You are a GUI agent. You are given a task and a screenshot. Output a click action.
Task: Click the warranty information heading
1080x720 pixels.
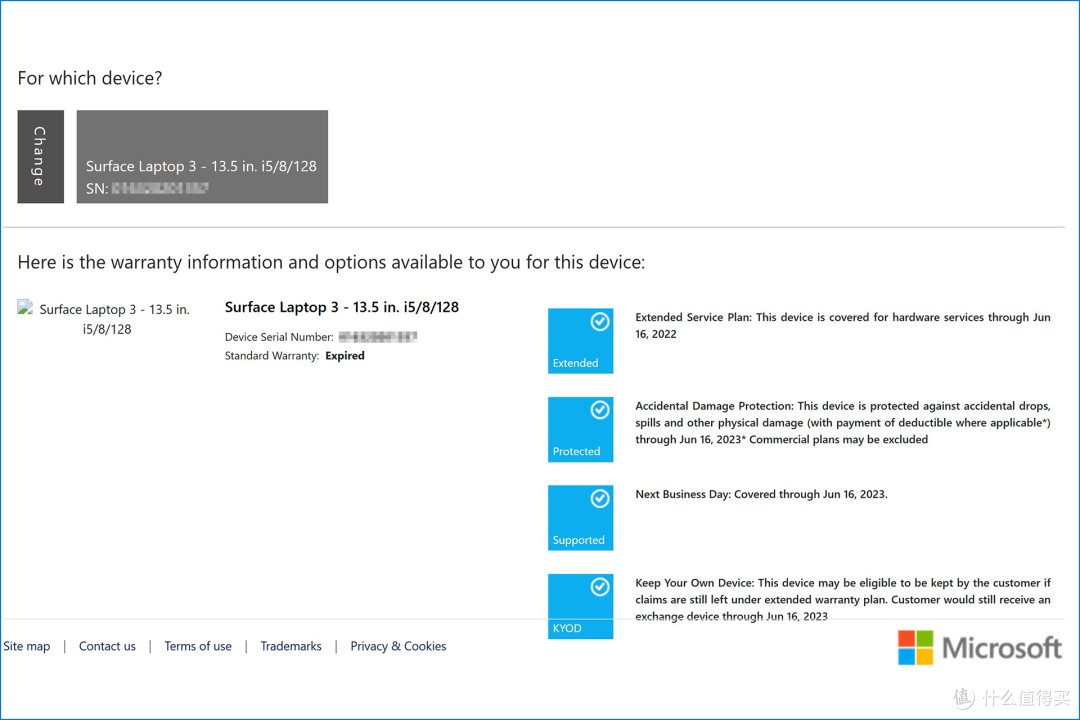(x=331, y=263)
